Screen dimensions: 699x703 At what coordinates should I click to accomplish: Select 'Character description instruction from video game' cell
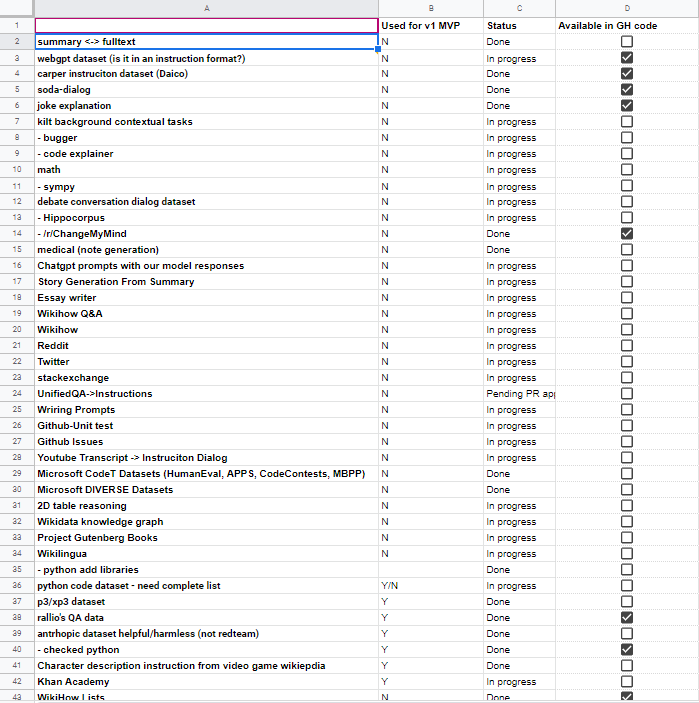(206, 665)
